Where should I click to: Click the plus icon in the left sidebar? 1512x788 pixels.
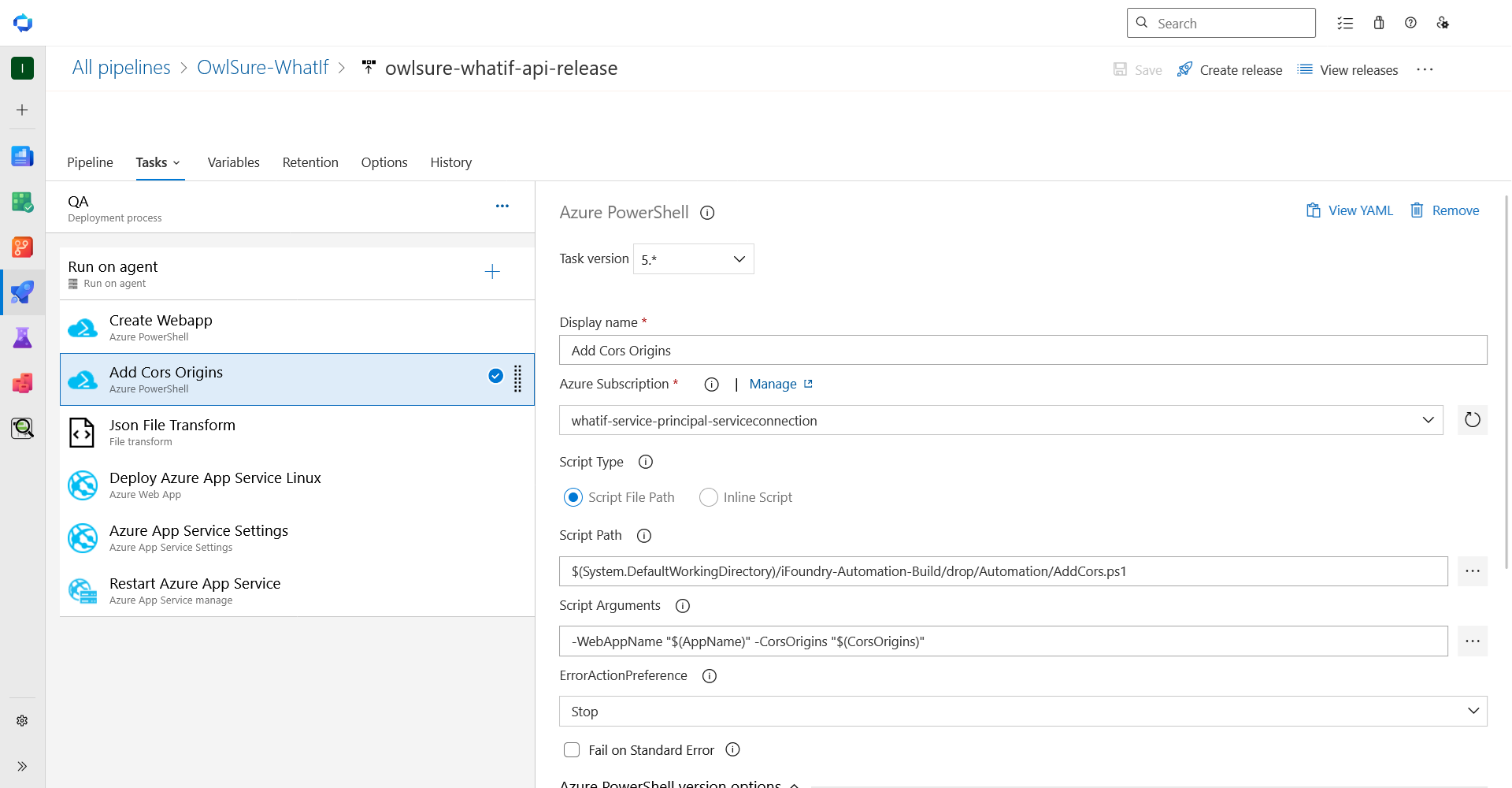click(22, 110)
